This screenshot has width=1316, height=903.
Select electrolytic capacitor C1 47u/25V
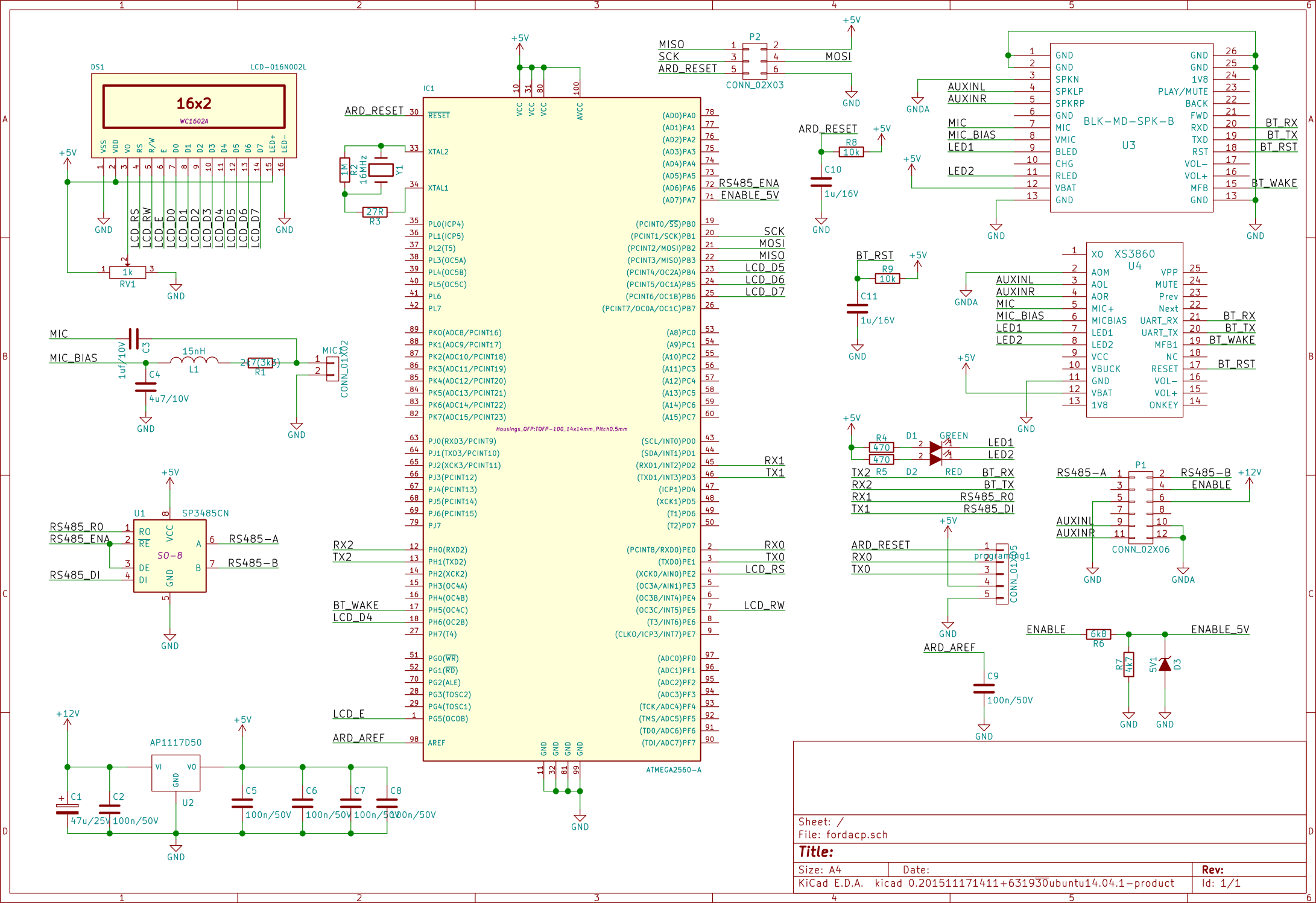tap(67, 809)
